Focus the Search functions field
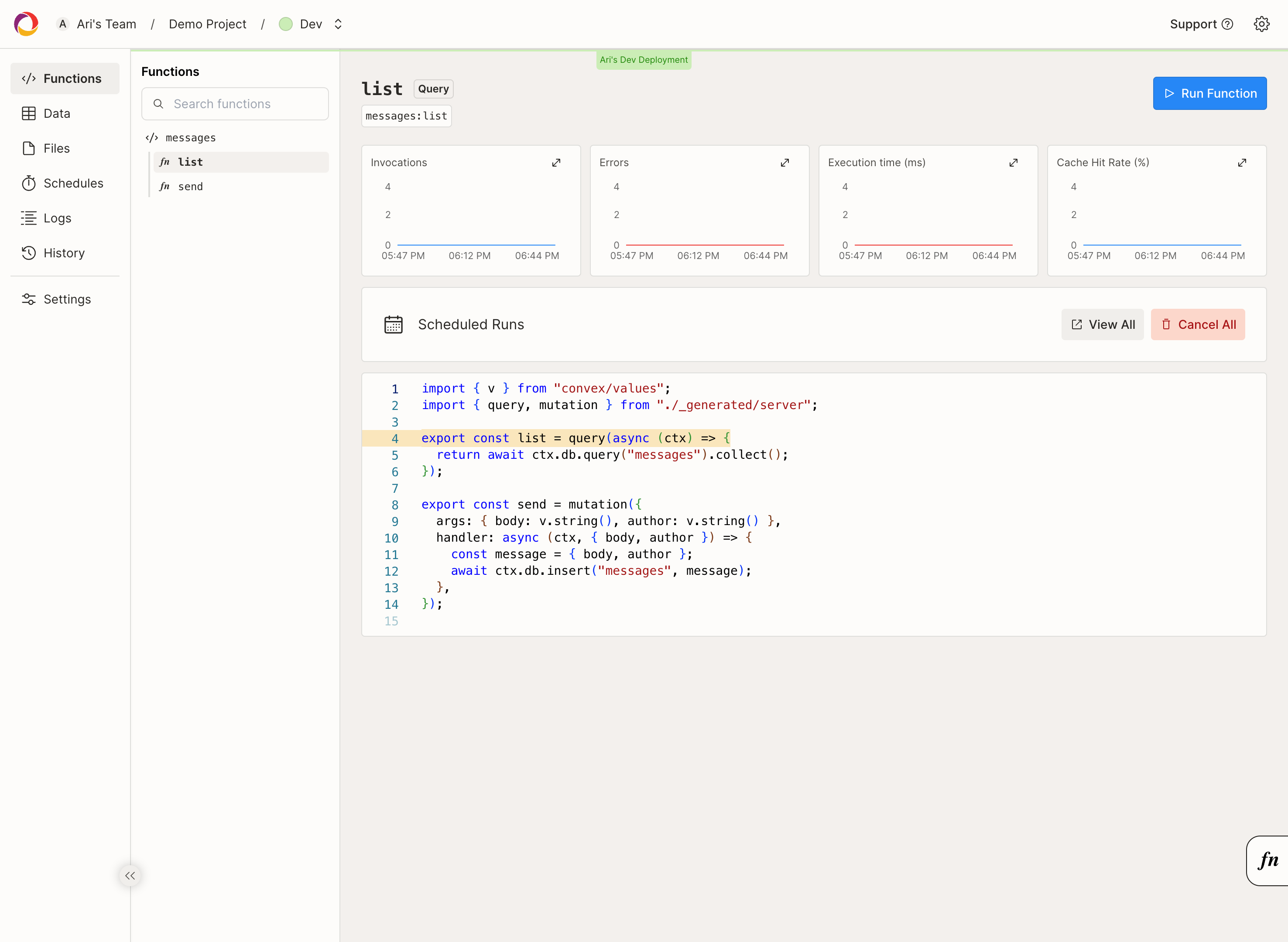This screenshot has width=1288, height=942. point(235,104)
